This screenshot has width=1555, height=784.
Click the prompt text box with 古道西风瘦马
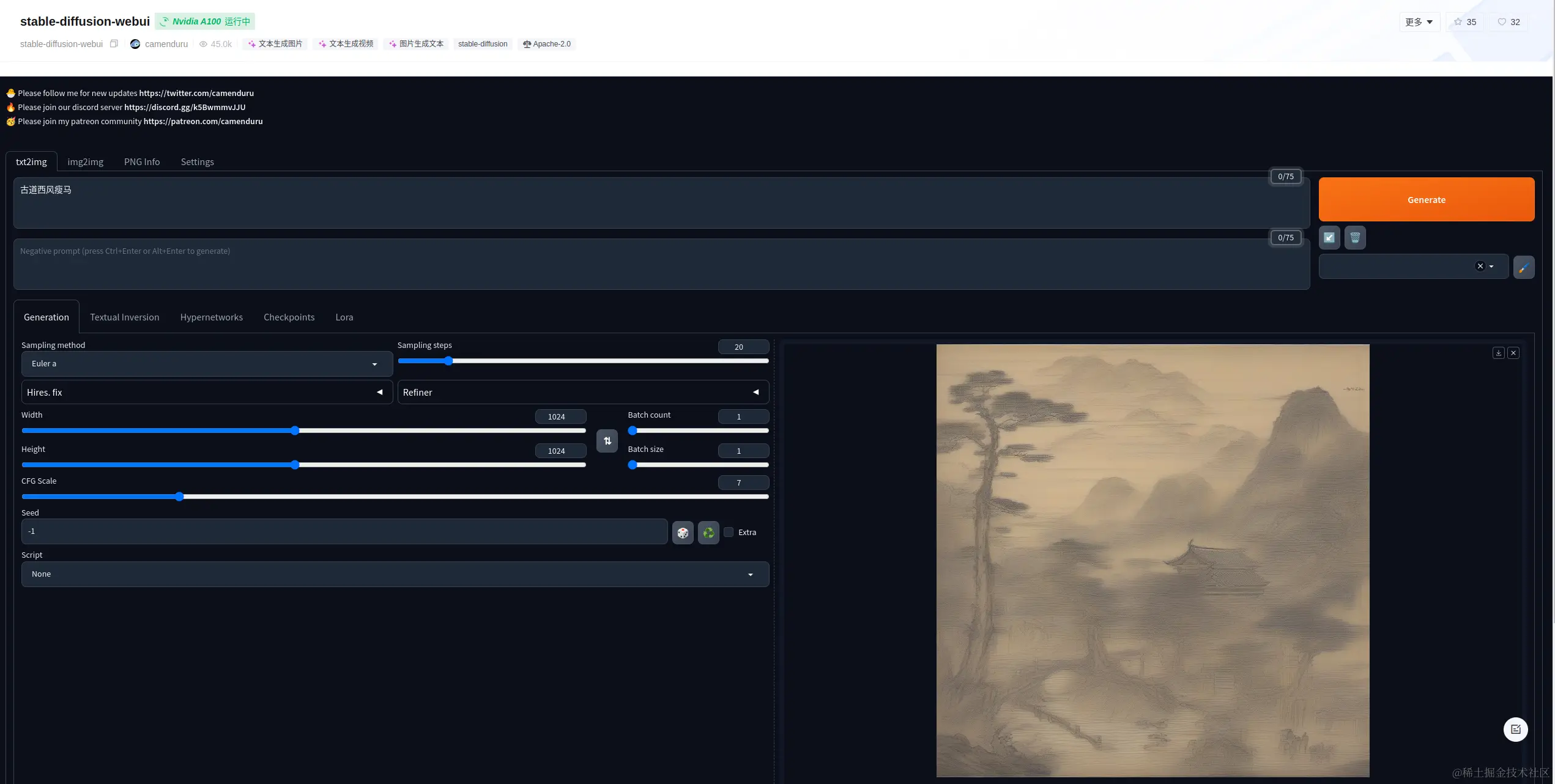tap(661, 203)
